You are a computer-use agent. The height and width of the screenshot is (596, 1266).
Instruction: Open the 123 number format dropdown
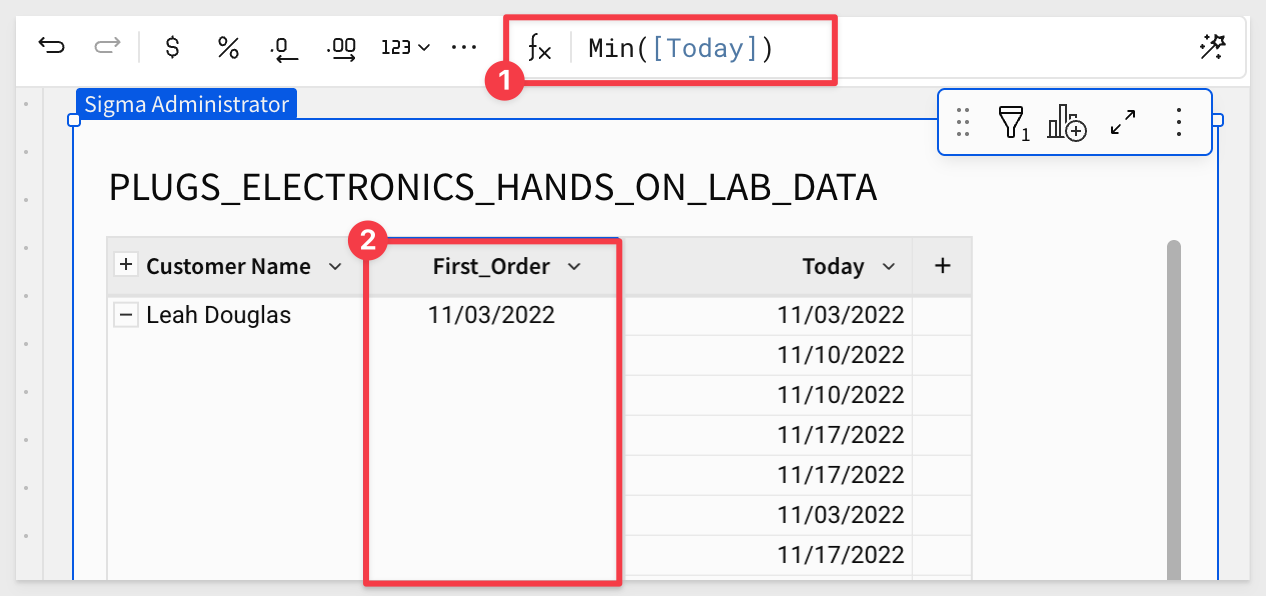[x=406, y=47]
